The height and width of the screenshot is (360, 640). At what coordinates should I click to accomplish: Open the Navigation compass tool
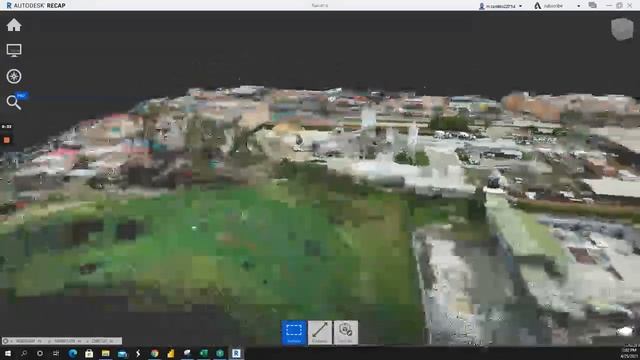(x=14, y=76)
